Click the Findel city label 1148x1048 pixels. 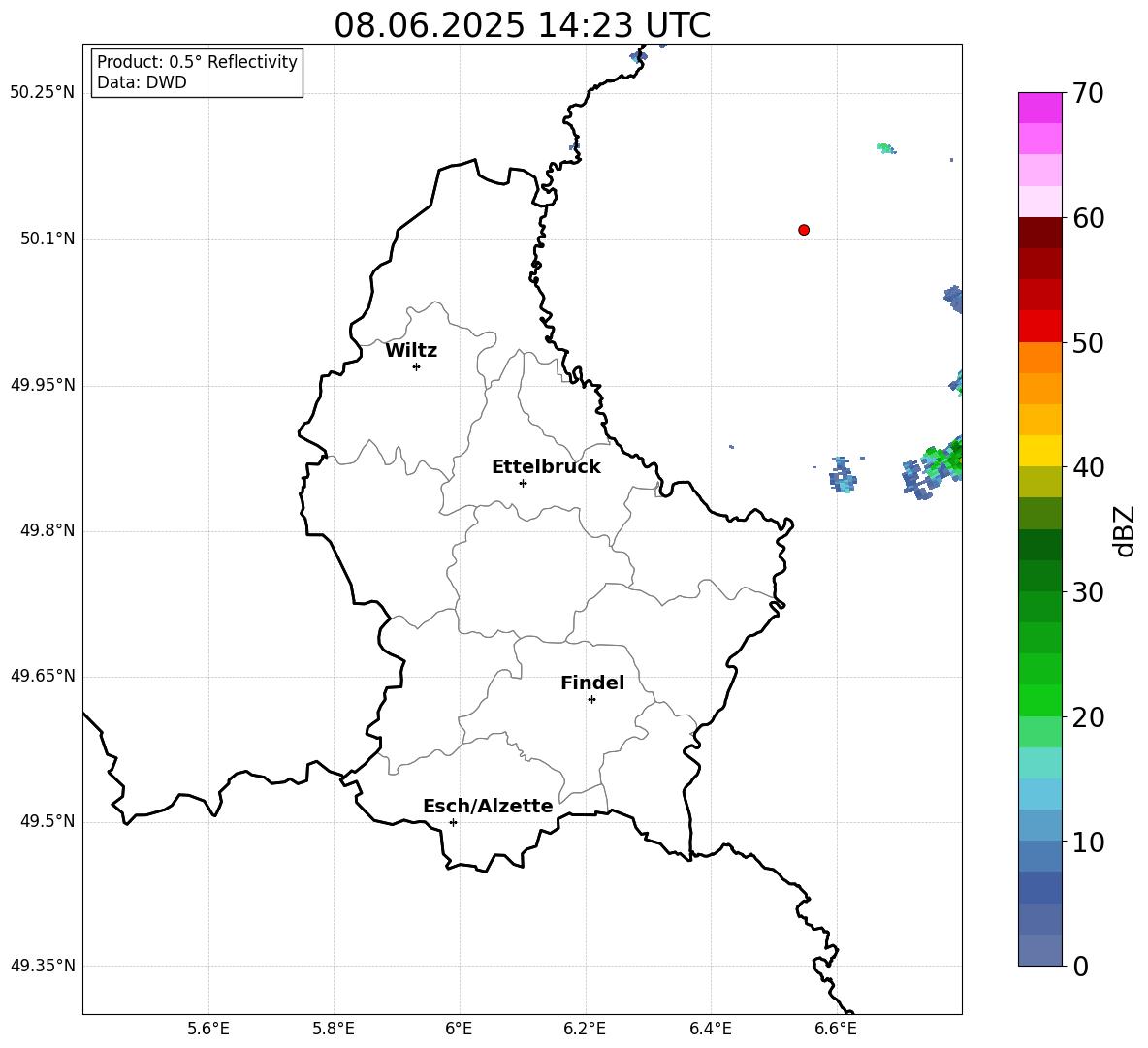coord(592,683)
